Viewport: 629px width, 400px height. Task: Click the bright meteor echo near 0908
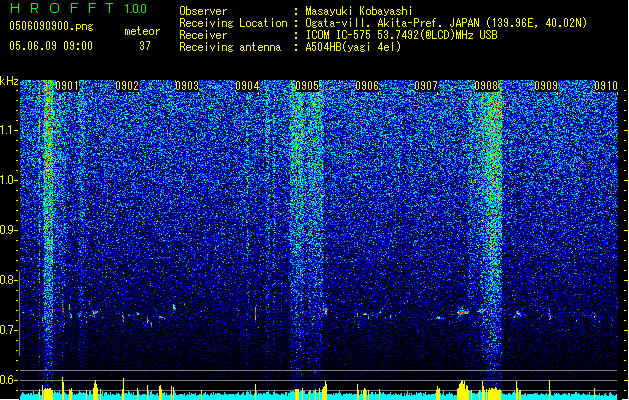[x=463, y=312]
